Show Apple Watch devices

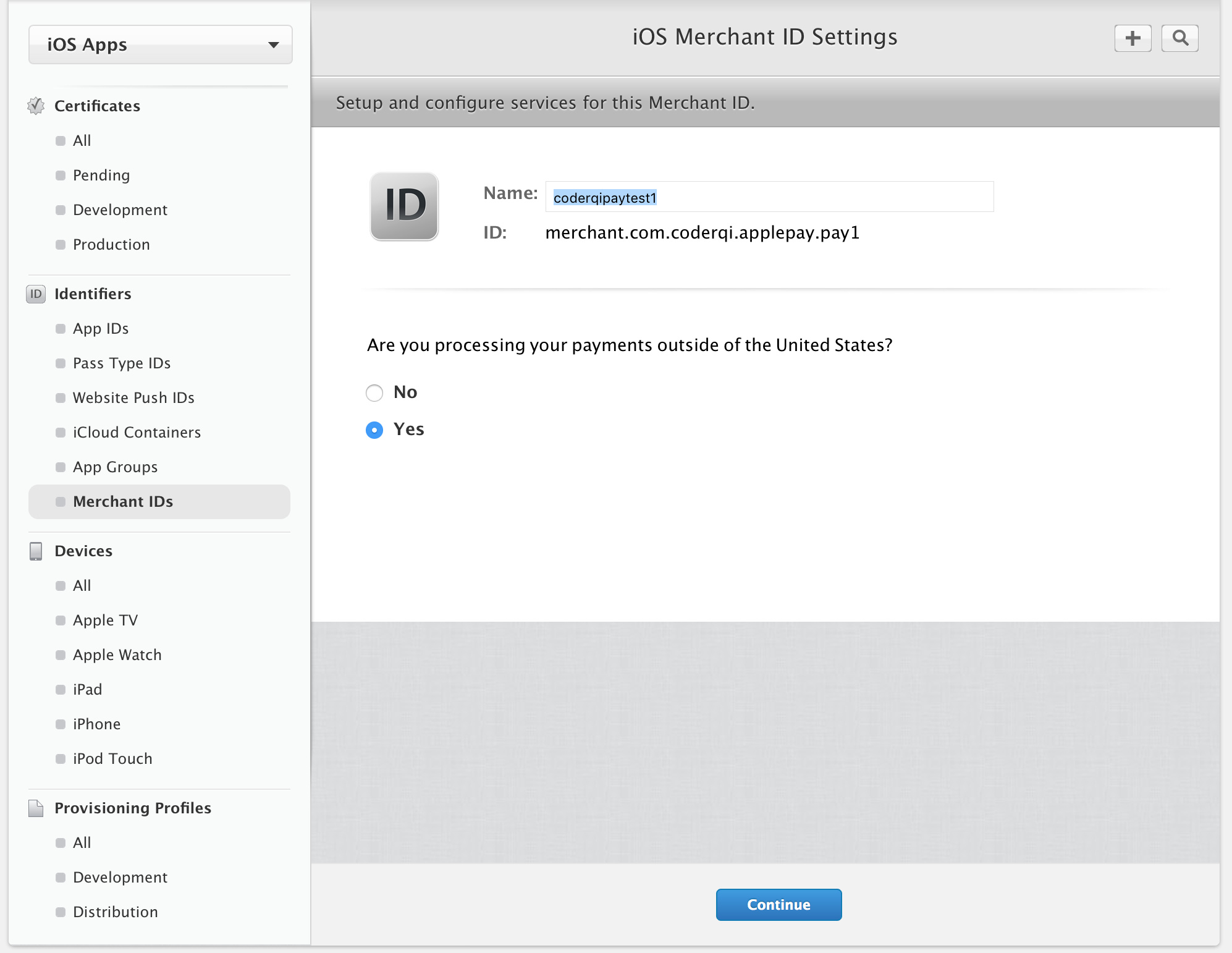(x=117, y=654)
